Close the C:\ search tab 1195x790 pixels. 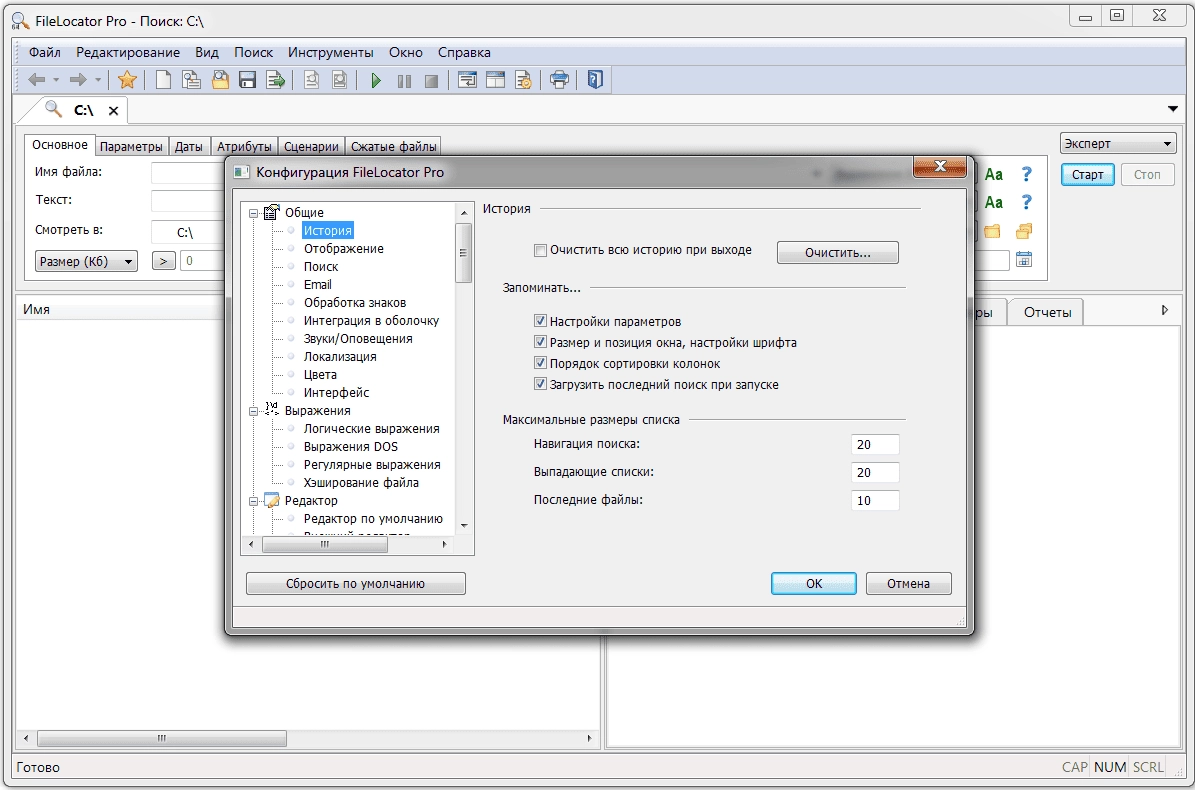pyautogui.click(x=114, y=110)
